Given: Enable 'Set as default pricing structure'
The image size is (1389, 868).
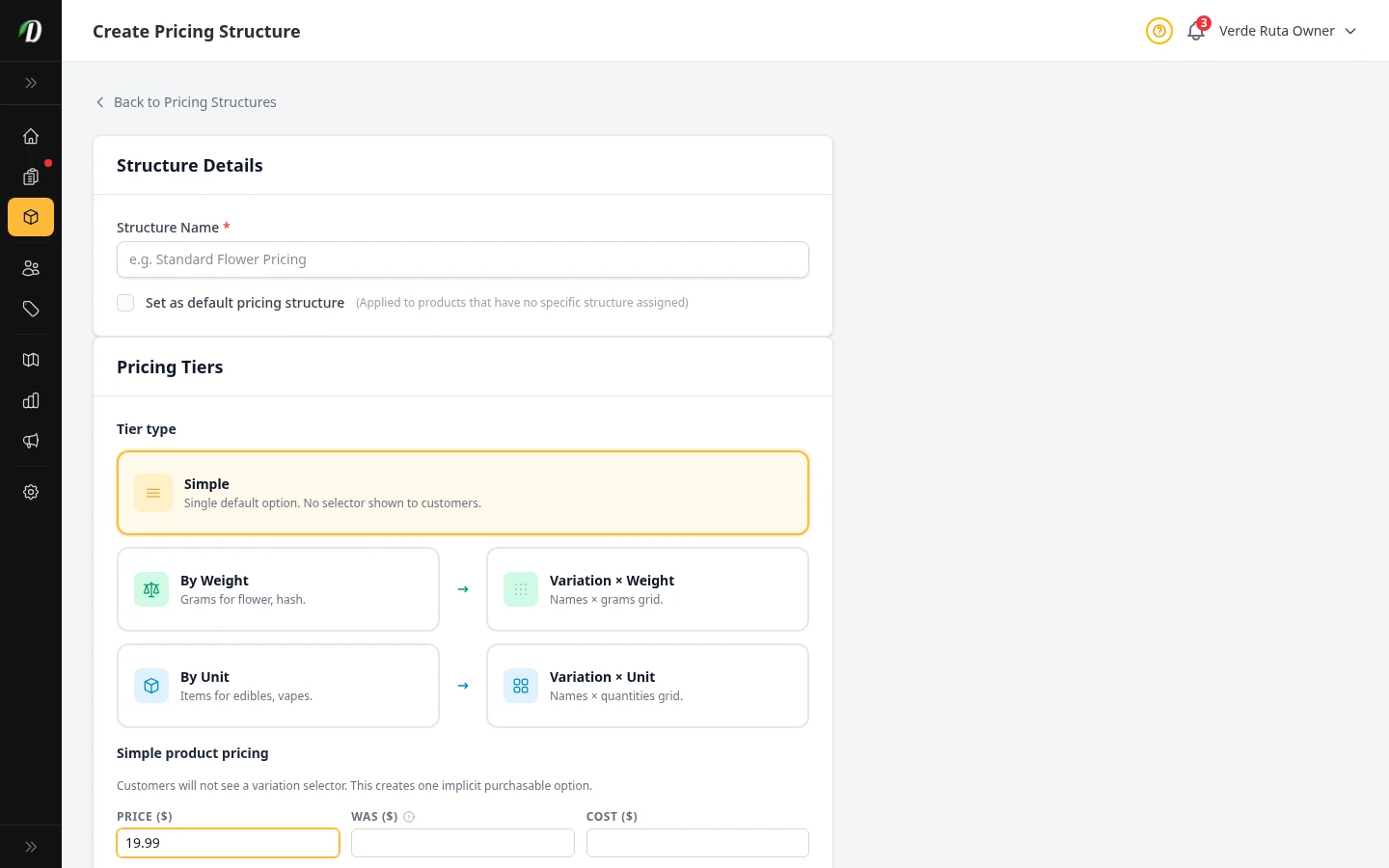Looking at the screenshot, I should (125, 302).
